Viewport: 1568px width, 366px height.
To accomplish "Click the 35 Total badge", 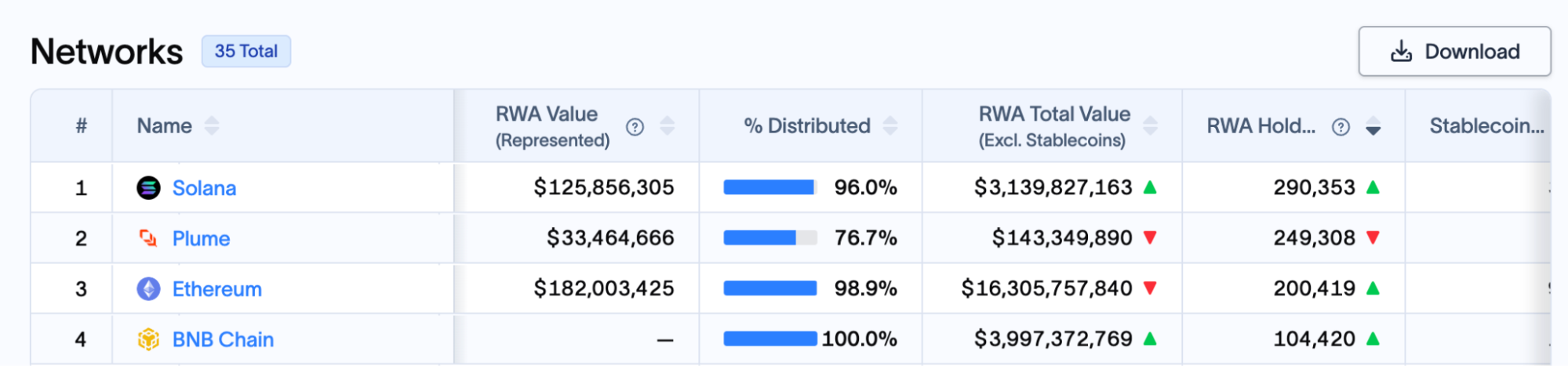I will pyautogui.click(x=246, y=52).
